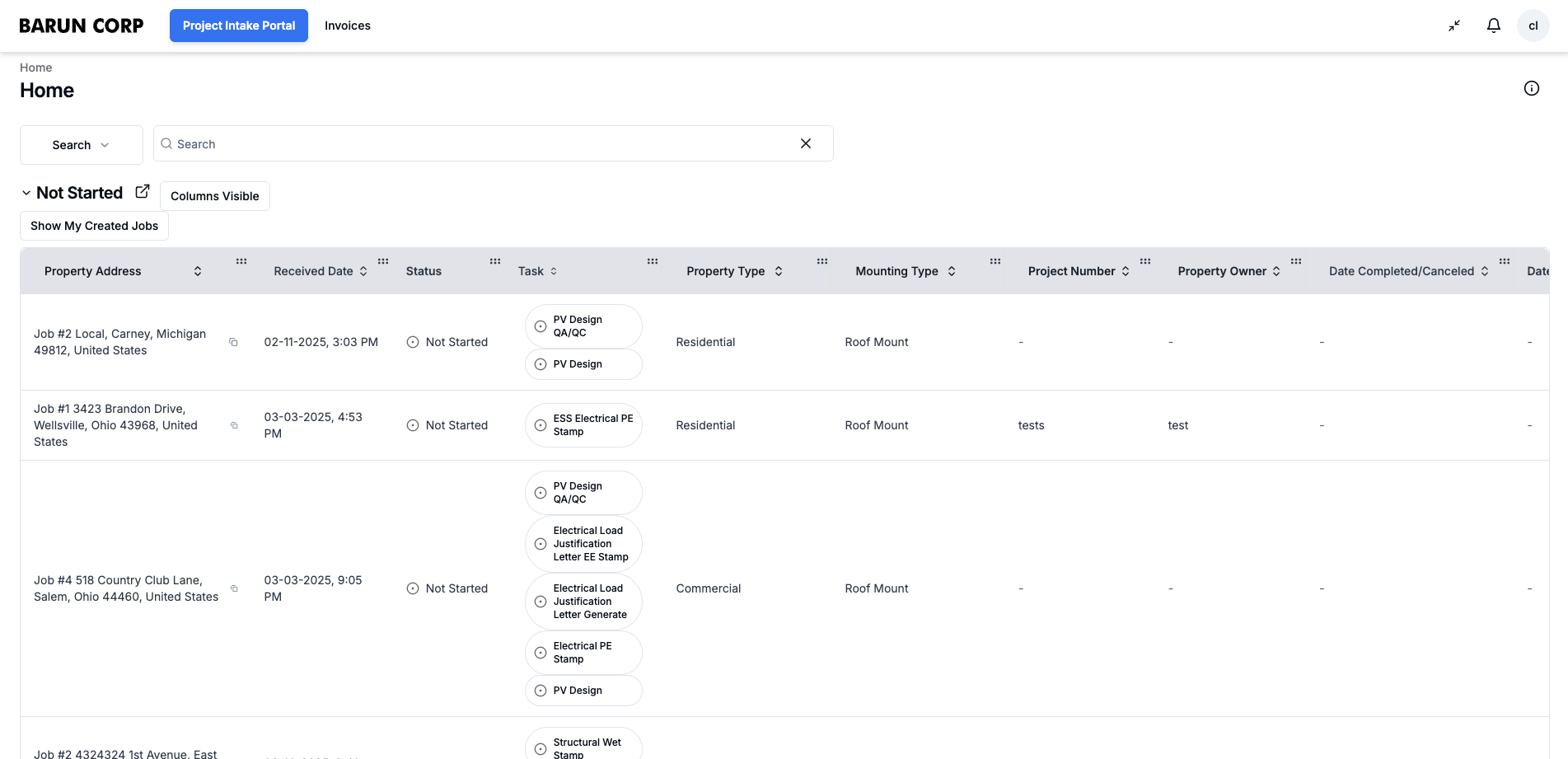Sort by Received Date column
The image size is (1568, 759).
pos(363,271)
